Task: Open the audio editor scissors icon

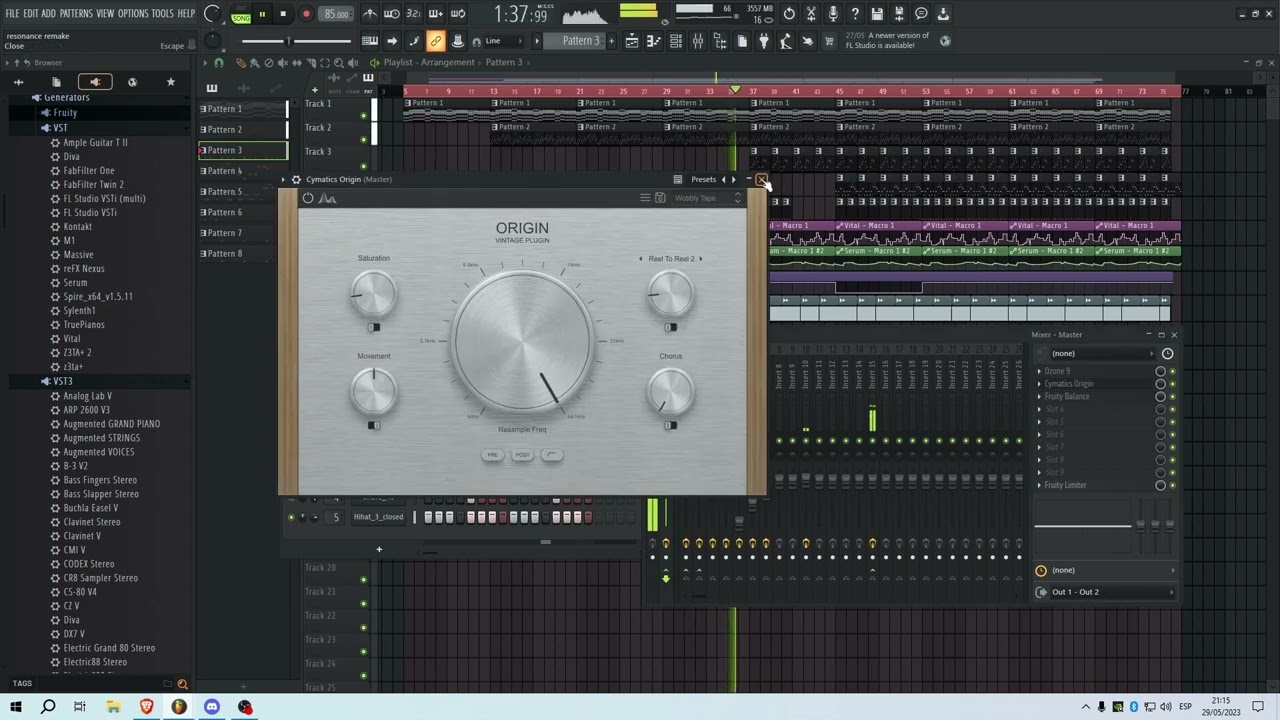Action: 811,14
